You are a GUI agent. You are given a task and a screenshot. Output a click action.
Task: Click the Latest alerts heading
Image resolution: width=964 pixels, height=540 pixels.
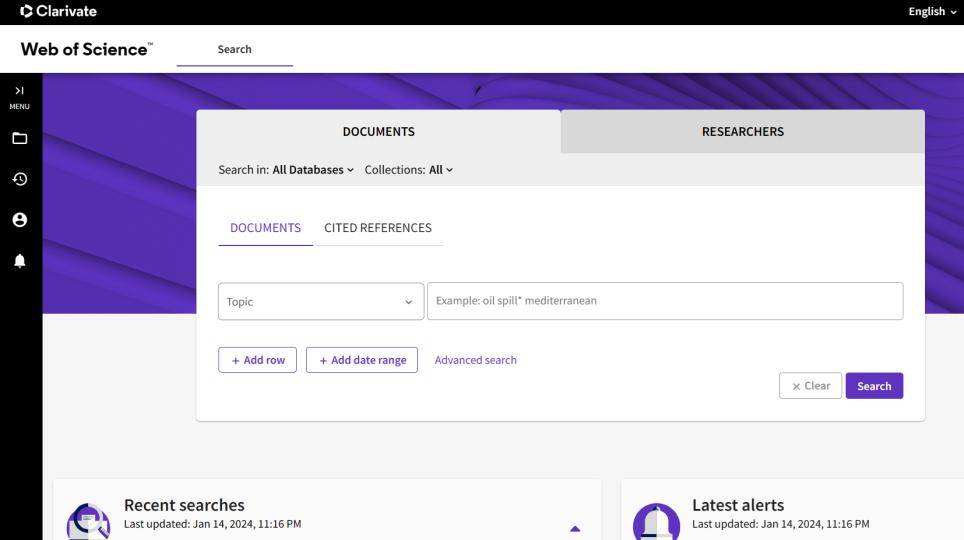(738, 505)
